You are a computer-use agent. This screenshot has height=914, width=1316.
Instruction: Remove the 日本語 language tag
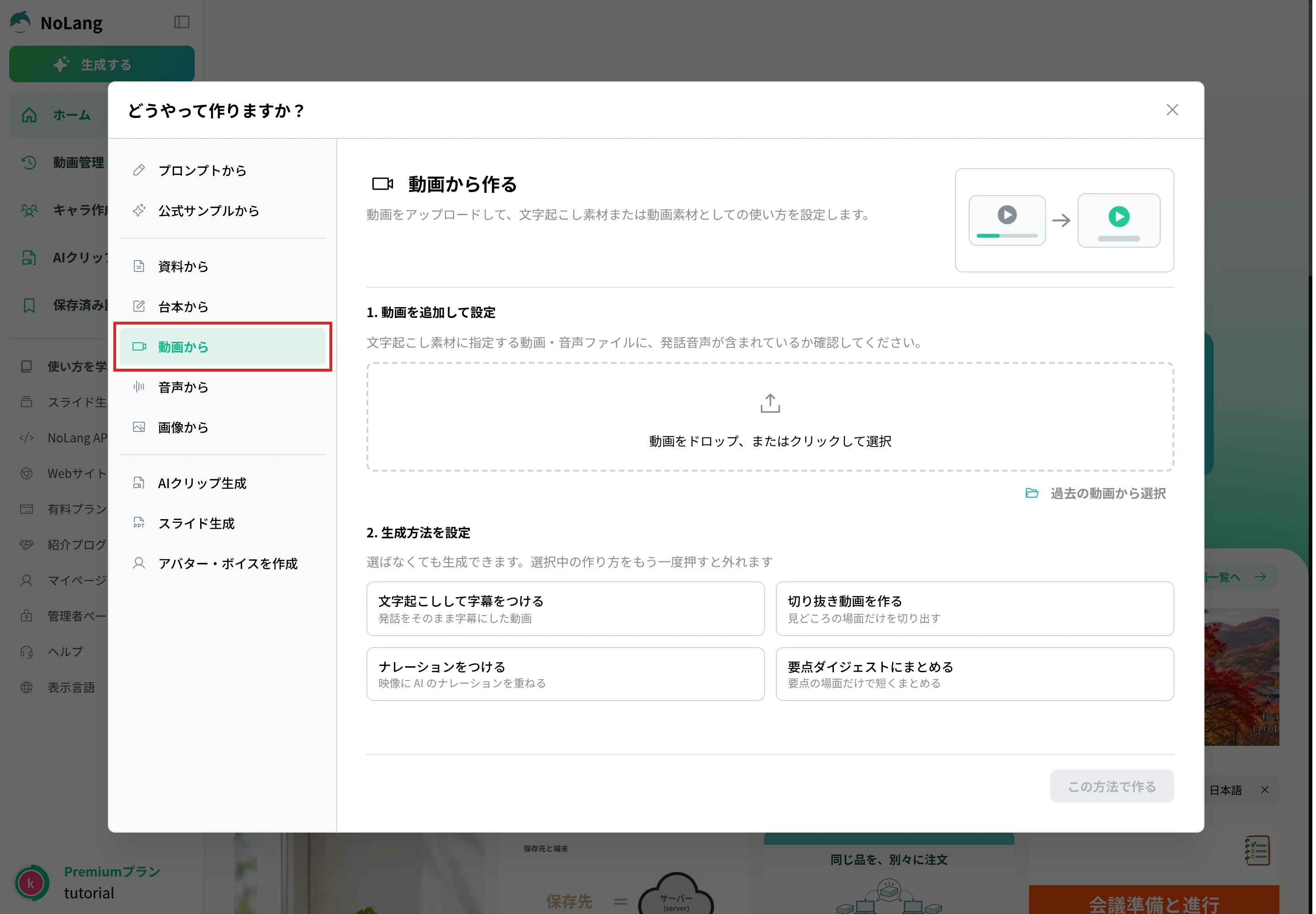click(1264, 790)
